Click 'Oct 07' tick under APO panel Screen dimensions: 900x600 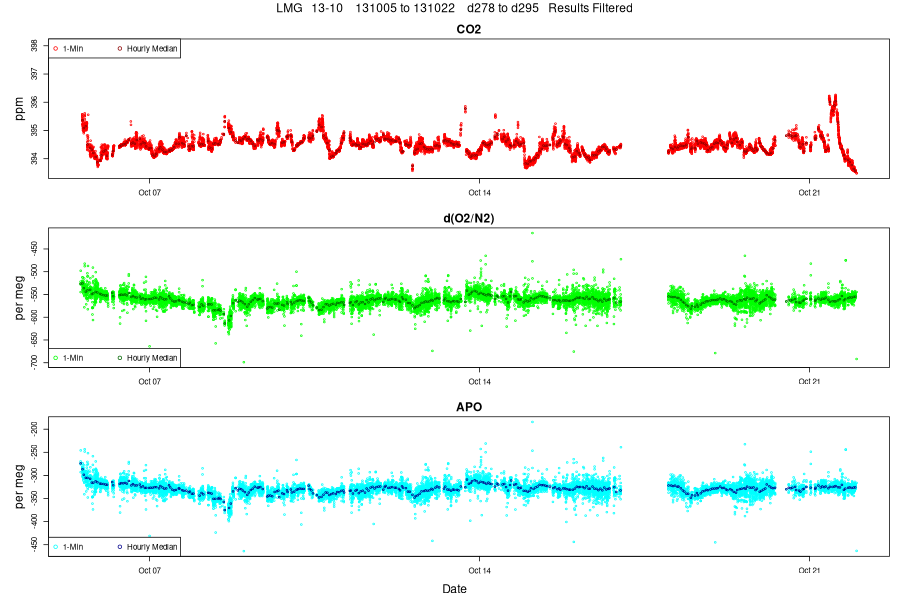149,570
